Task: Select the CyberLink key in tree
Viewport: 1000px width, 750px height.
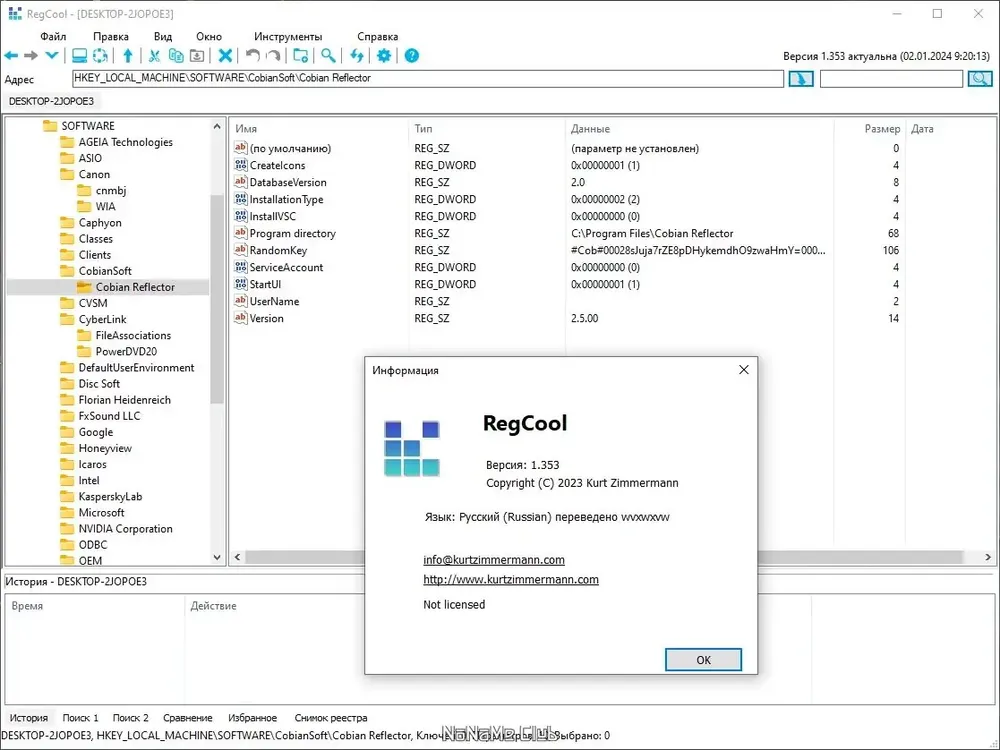Action: pos(102,320)
